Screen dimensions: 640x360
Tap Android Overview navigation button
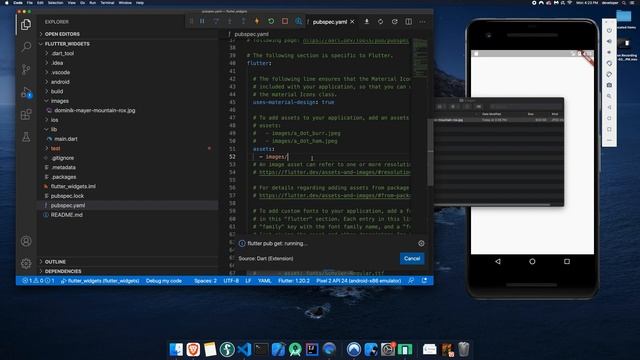(x=567, y=262)
